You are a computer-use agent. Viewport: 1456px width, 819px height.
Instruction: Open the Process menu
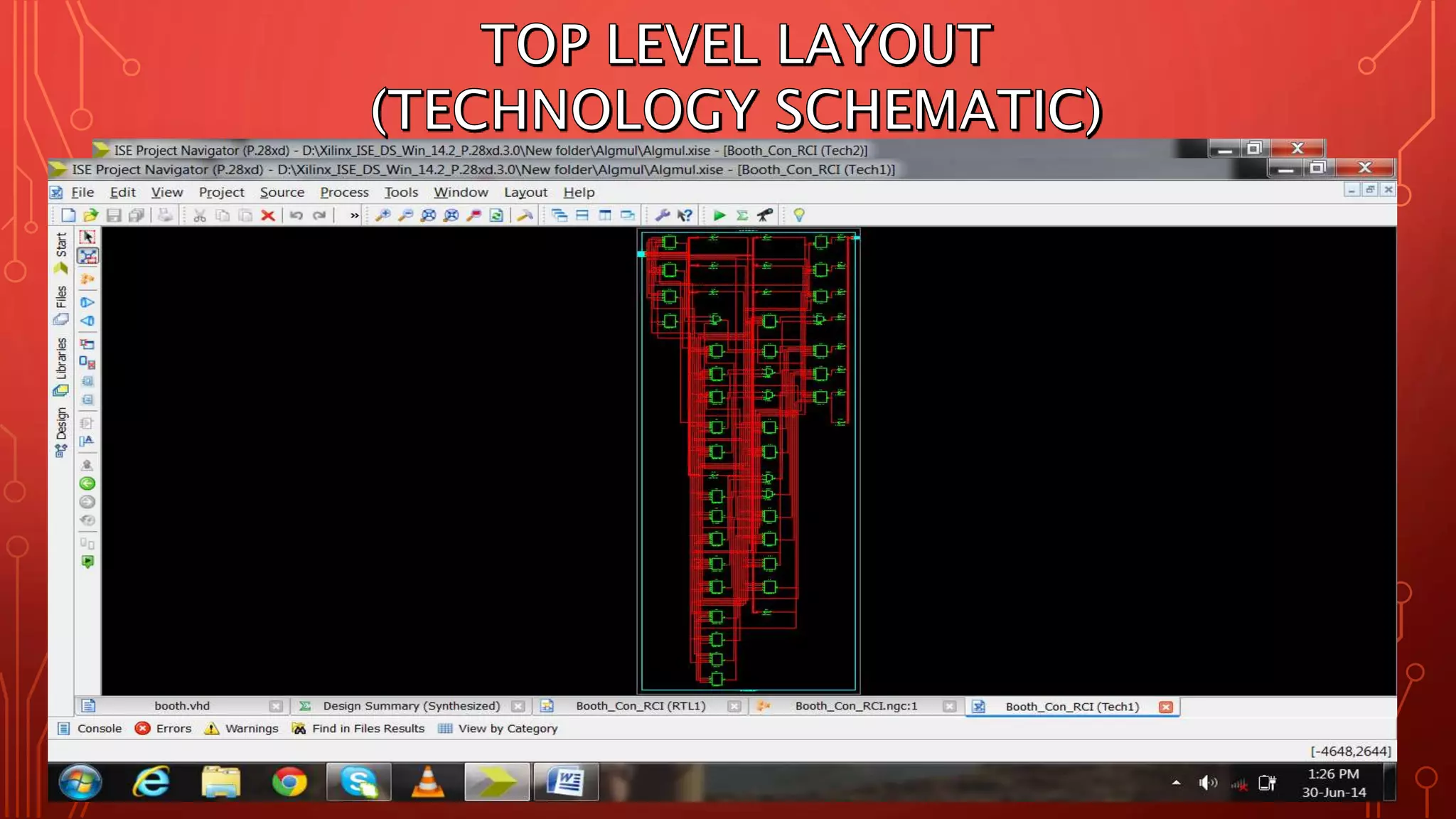(x=344, y=192)
